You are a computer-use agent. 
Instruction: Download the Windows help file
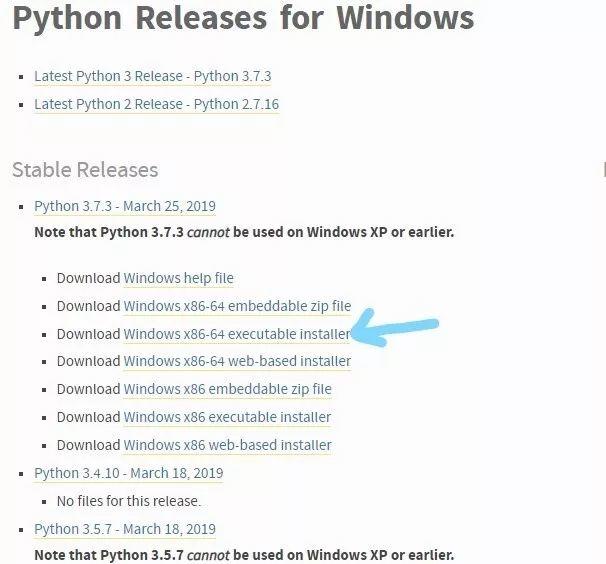click(x=178, y=278)
